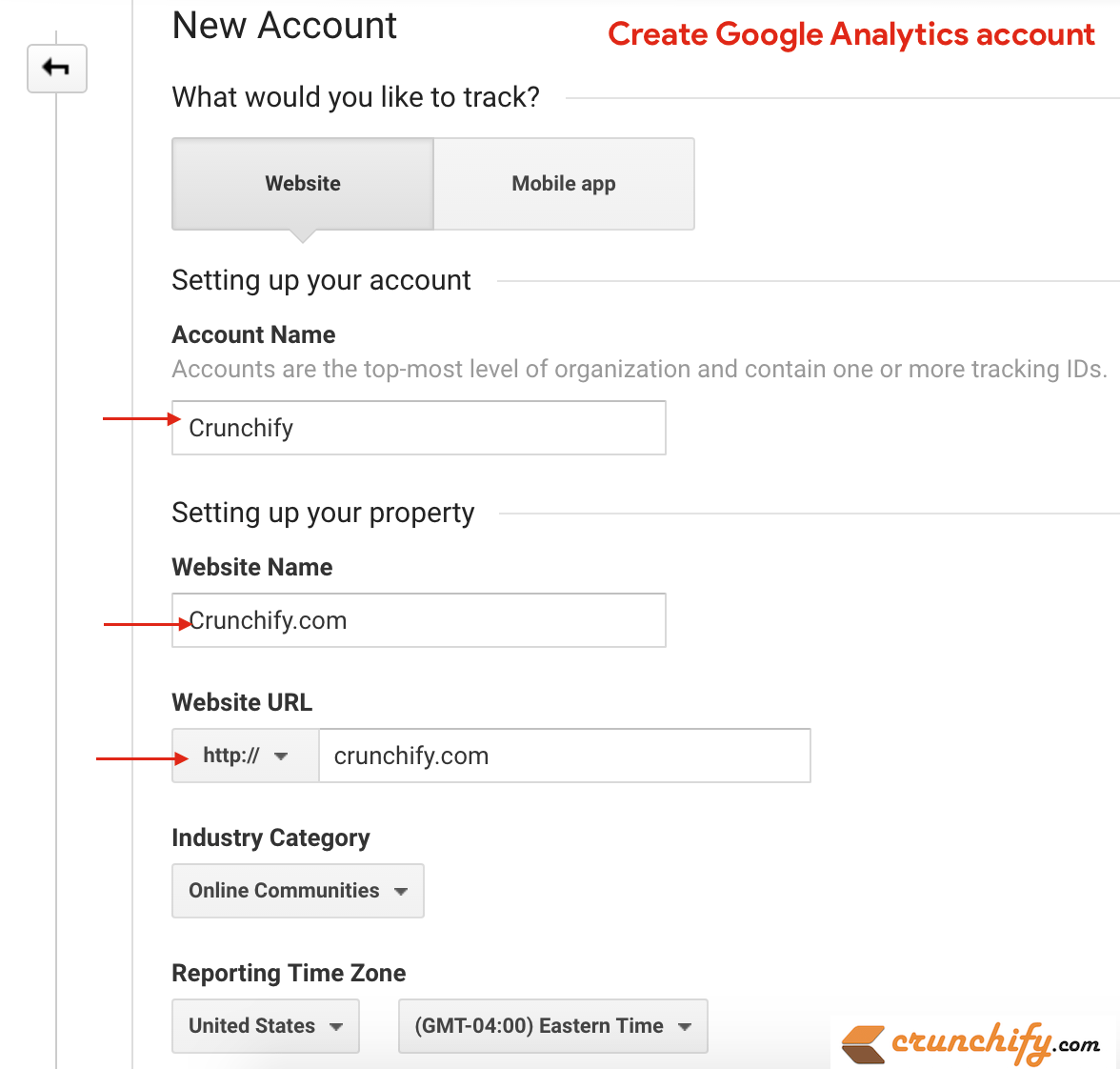The image size is (1120, 1069).
Task: Open the http:// protocol dropdown
Action: click(x=246, y=756)
